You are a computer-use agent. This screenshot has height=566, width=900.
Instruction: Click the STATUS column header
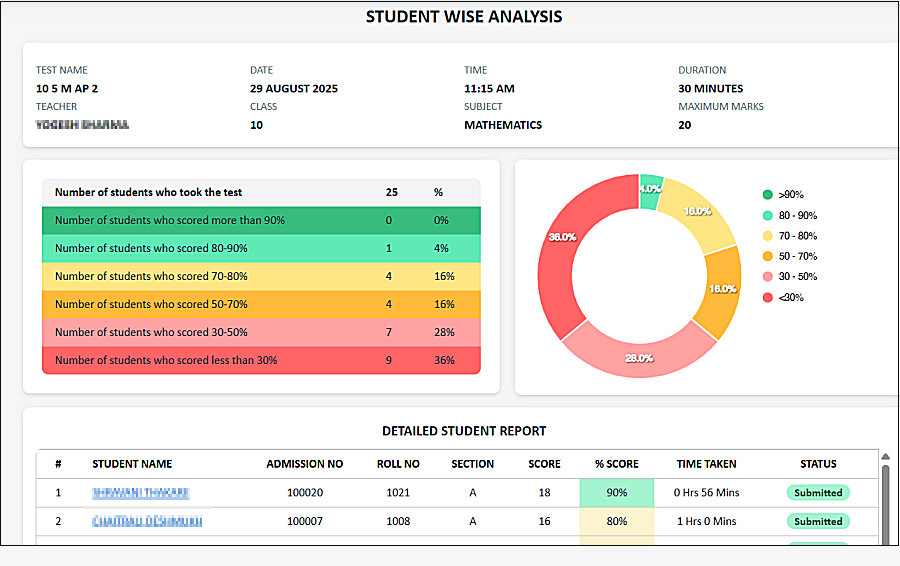(x=818, y=464)
